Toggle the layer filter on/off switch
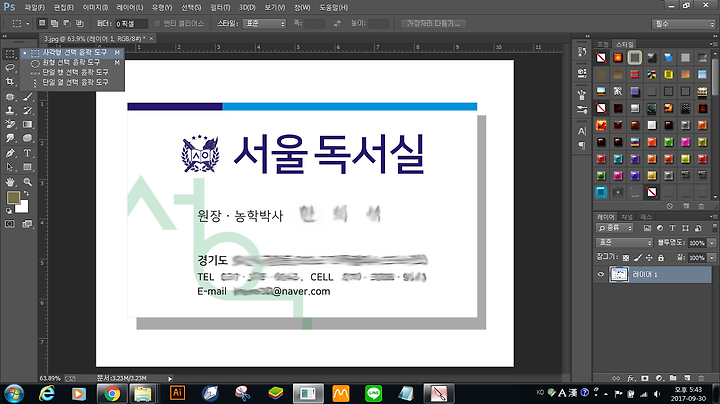This screenshot has width=720, height=404. tap(714, 228)
